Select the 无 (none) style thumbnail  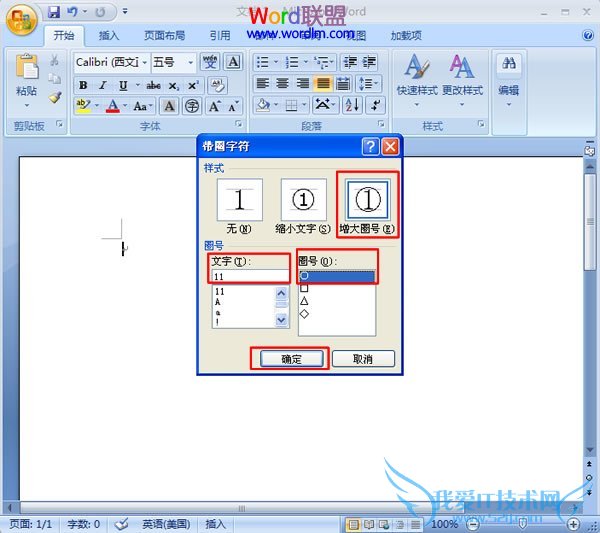pos(240,199)
